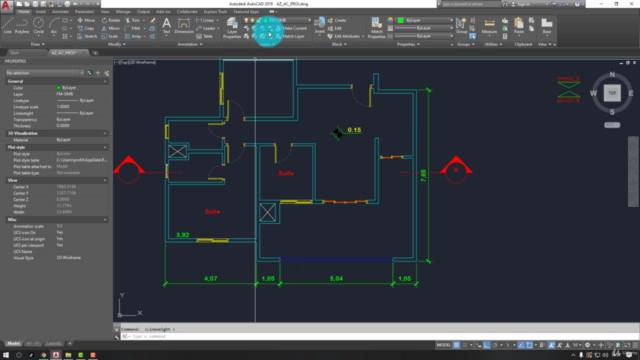Click the command line input field

coord(380,336)
